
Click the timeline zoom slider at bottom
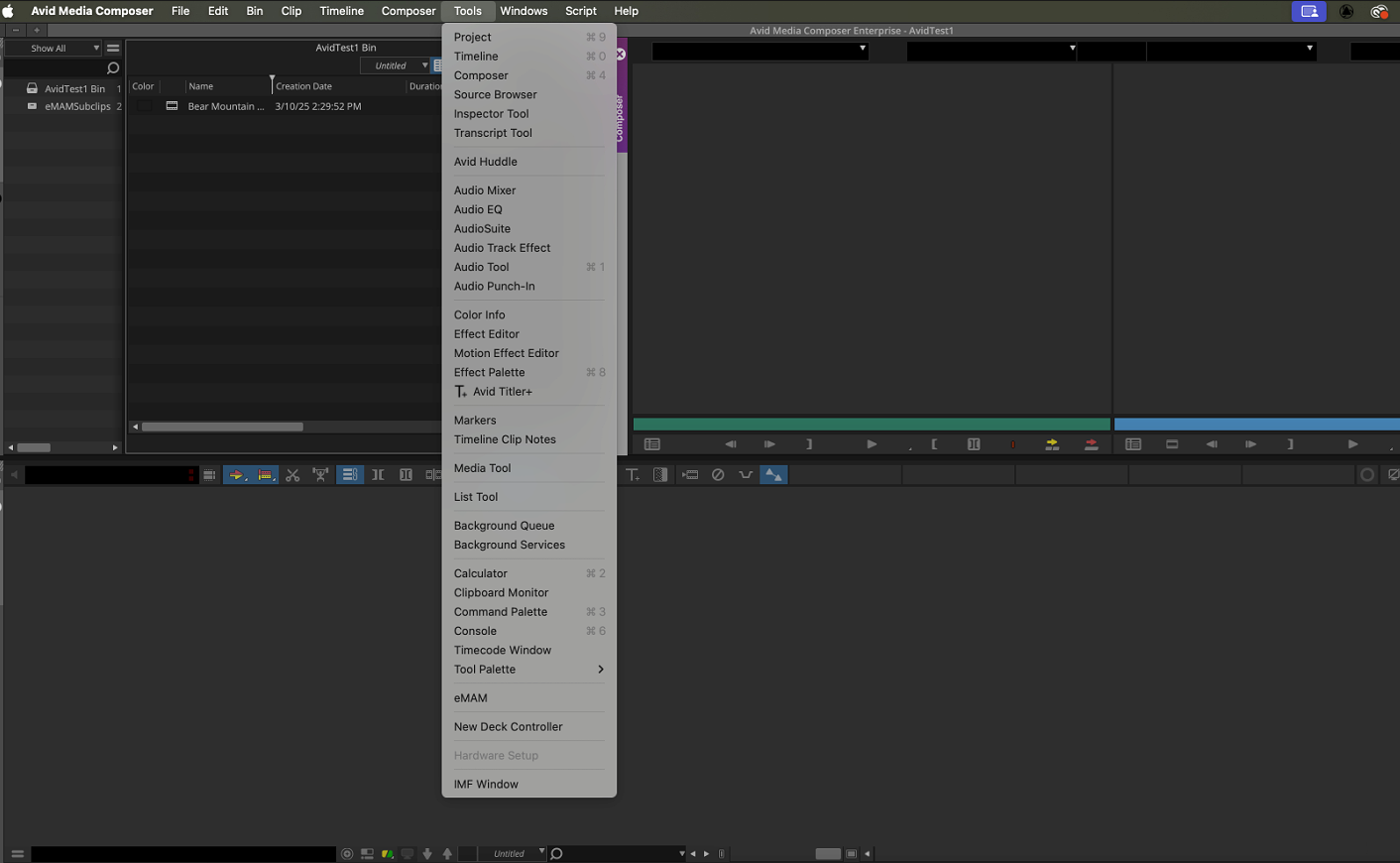point(828,853)
